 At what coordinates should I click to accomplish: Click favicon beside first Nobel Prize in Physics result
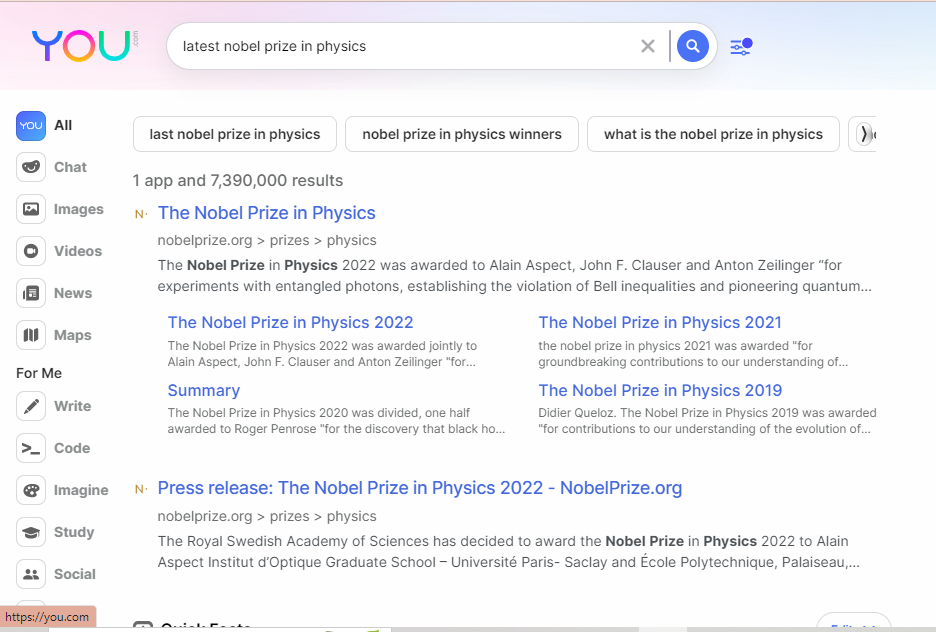click(x=141, y=214)
